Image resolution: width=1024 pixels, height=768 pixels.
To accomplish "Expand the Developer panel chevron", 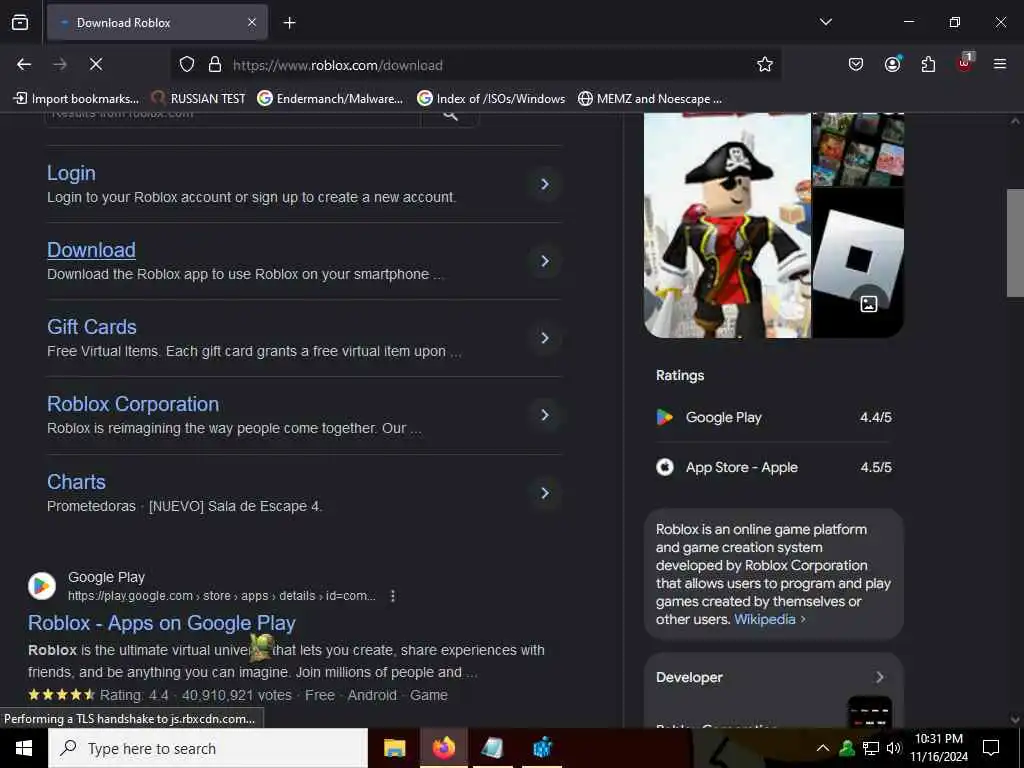I will coord(880,677).
